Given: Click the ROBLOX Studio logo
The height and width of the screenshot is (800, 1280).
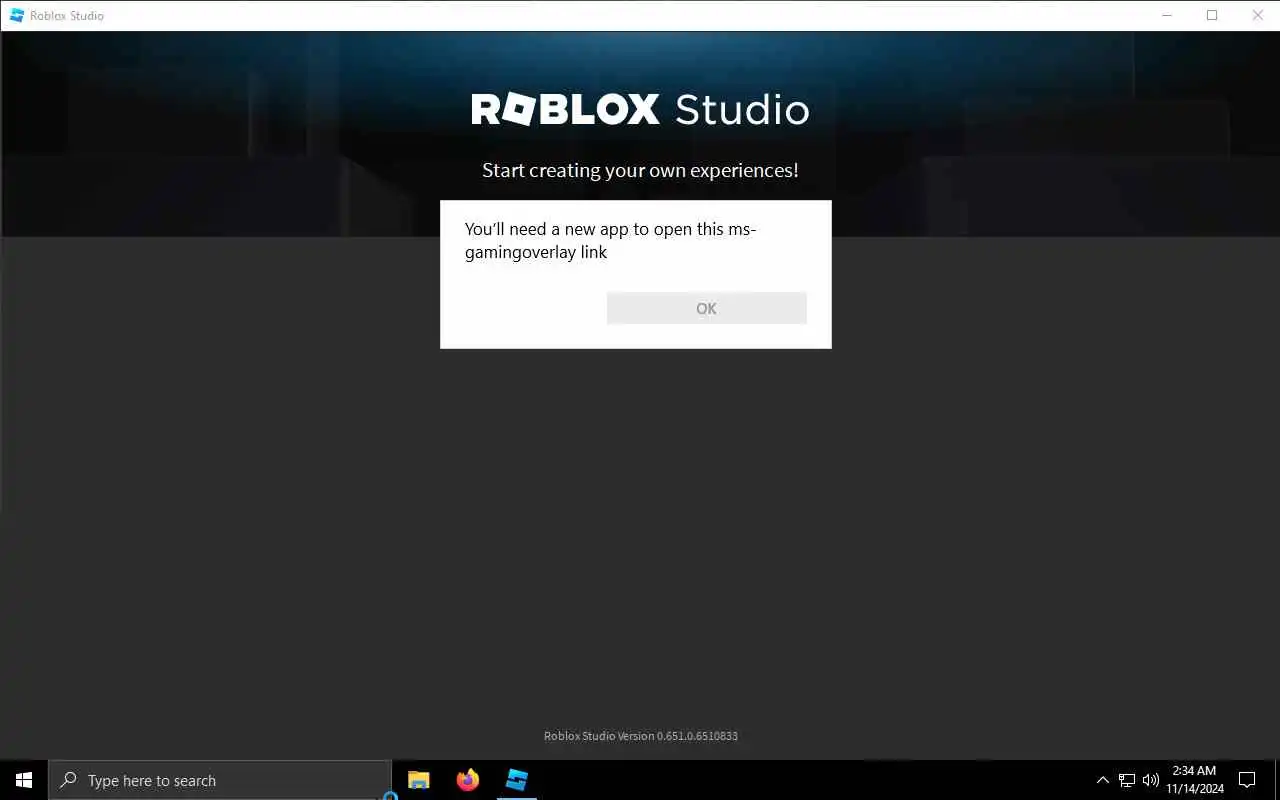Looking at the screenshot, I should tap(640, 109).
